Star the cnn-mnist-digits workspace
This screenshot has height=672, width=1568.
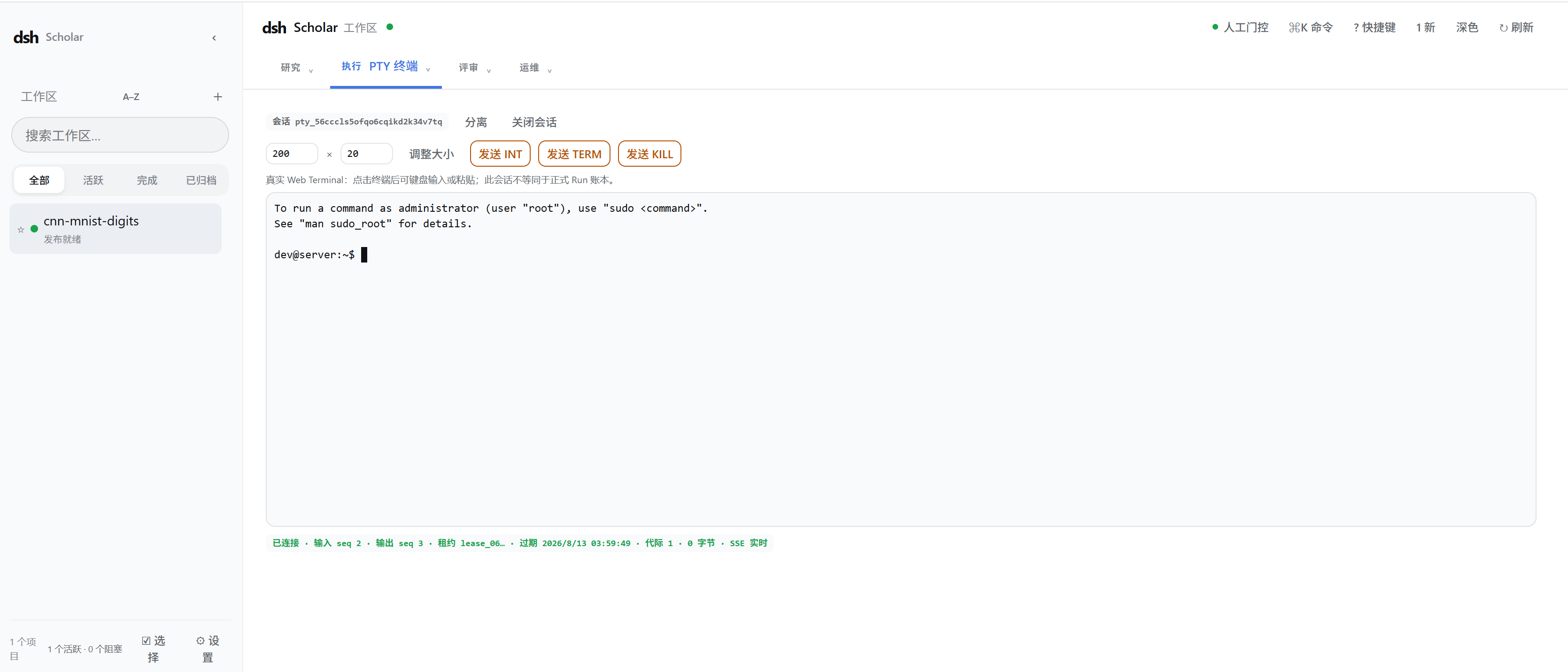pos(21,230)
